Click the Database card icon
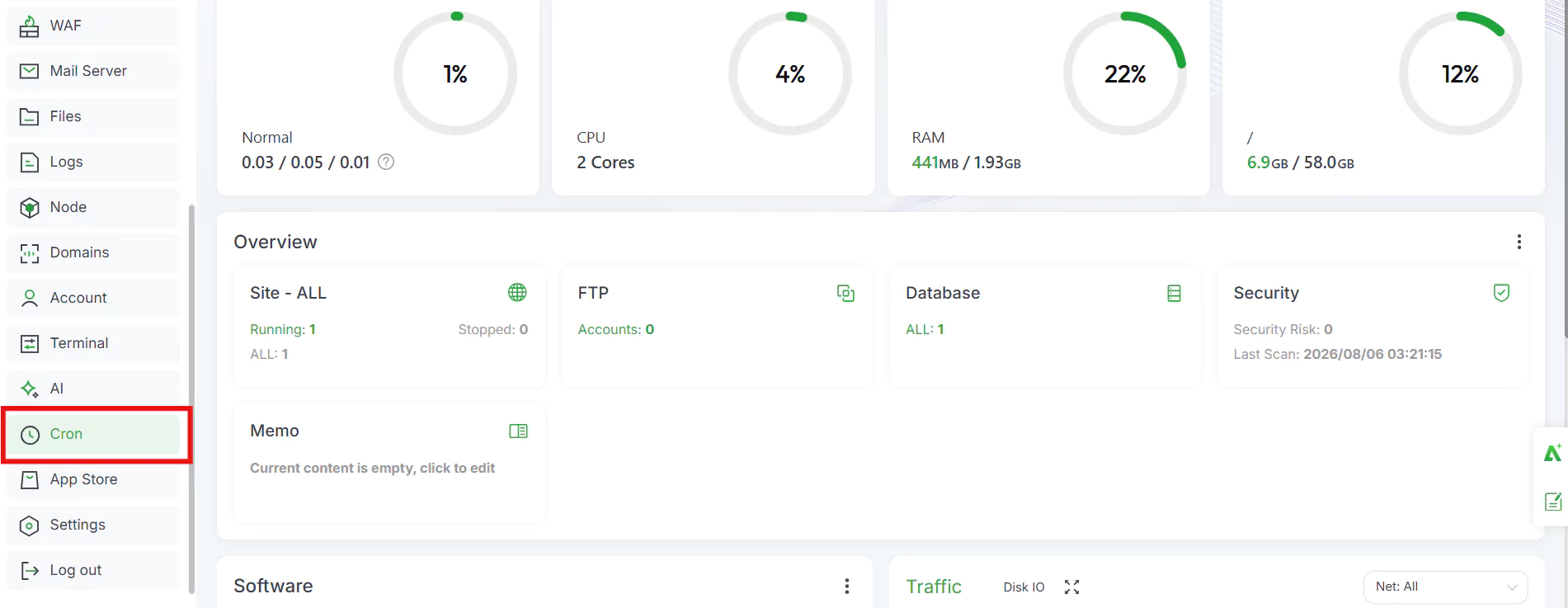The image size is (1568, 608). pyautogui.click(x=1174, y=293)
